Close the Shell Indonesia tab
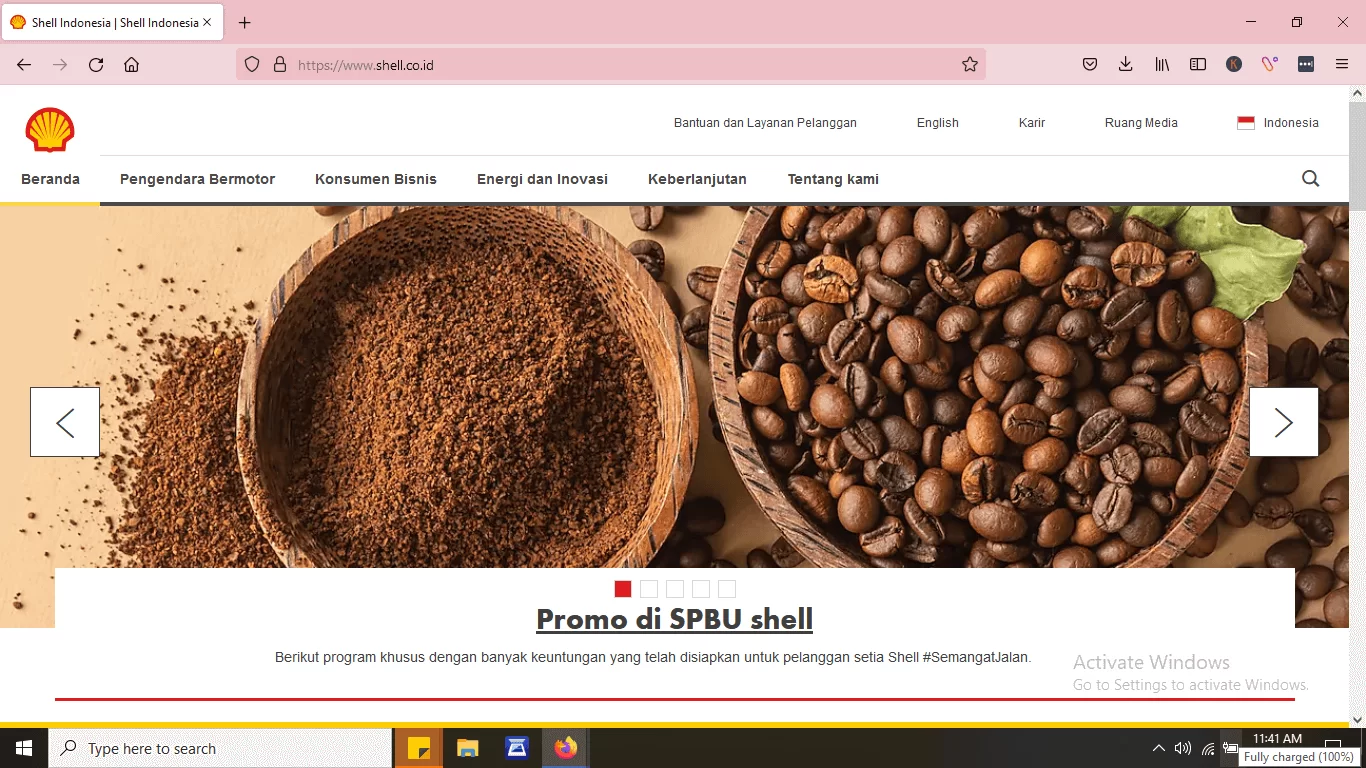 pyautogui.click(x=207, y=22)
